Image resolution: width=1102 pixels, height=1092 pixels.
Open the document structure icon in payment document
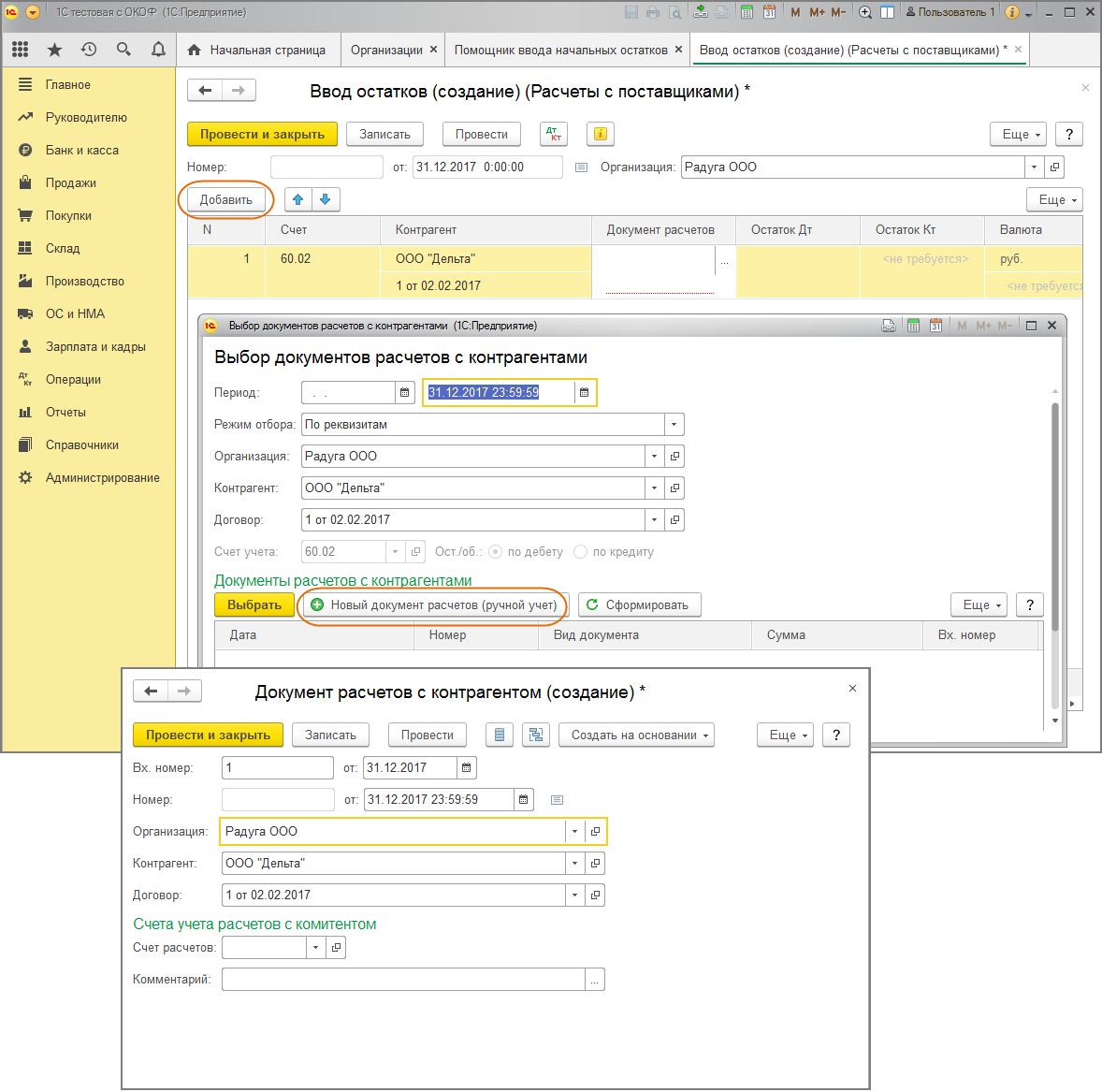point(535,735)
